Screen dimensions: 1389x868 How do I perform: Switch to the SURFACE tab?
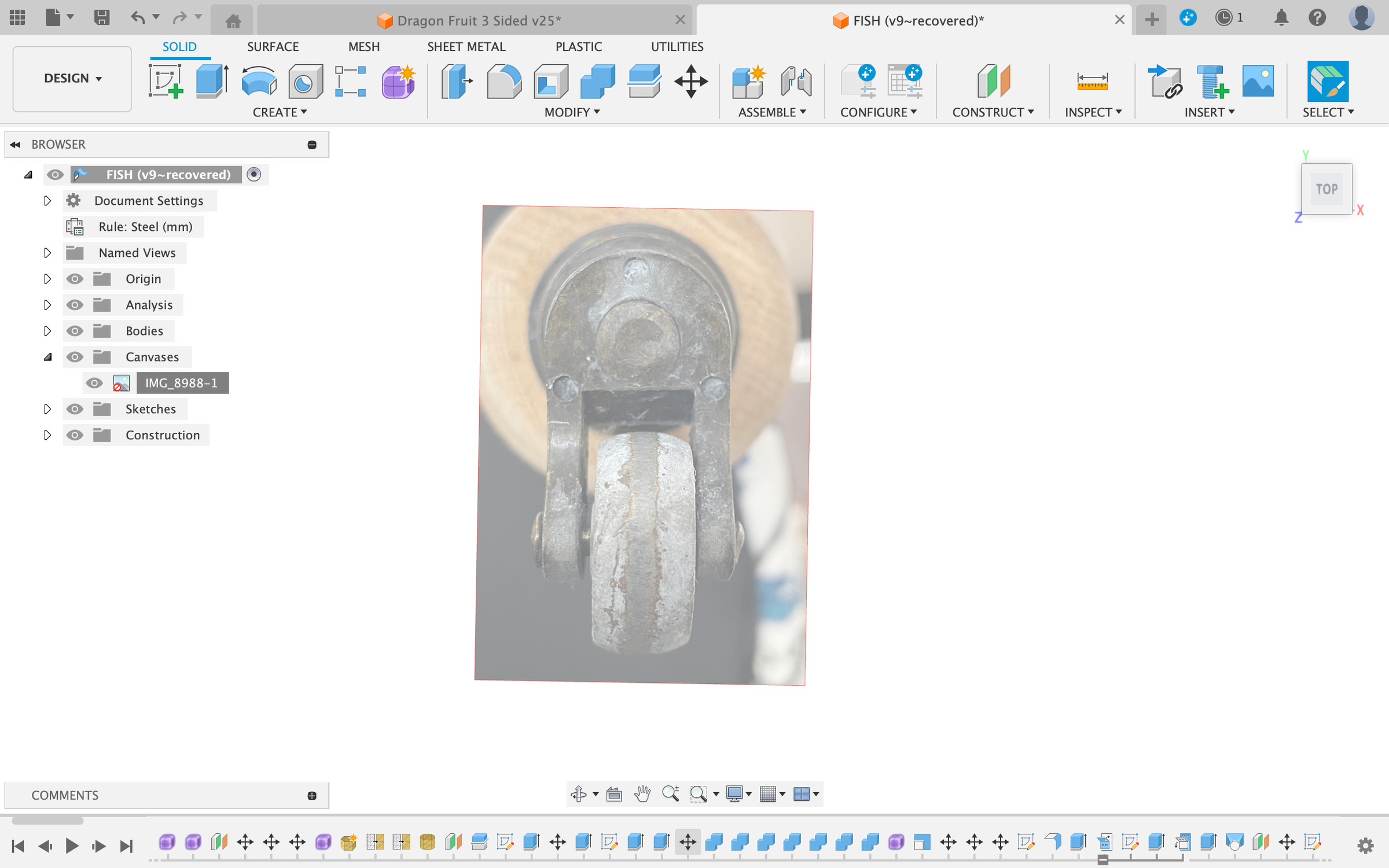pyautogui.click(x=273, y=47)
